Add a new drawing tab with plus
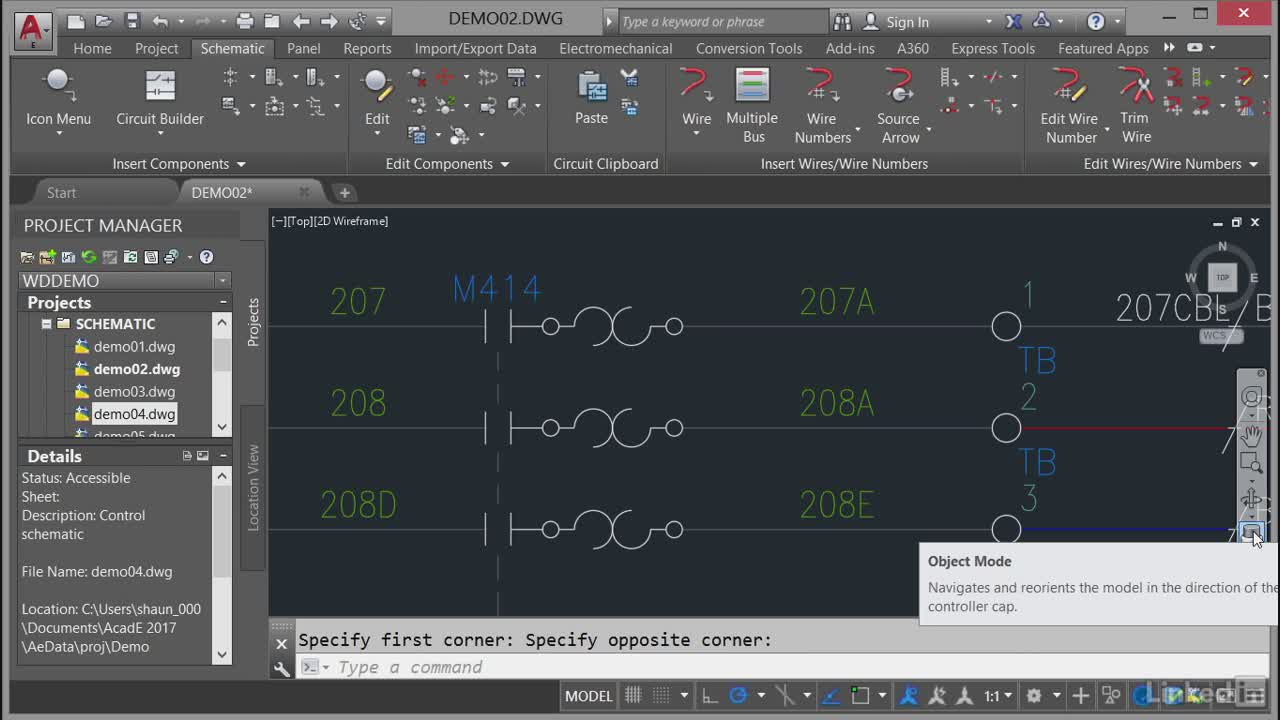Image resolution: width=1280 pixels, height=720 pixels. pos(344,192)
